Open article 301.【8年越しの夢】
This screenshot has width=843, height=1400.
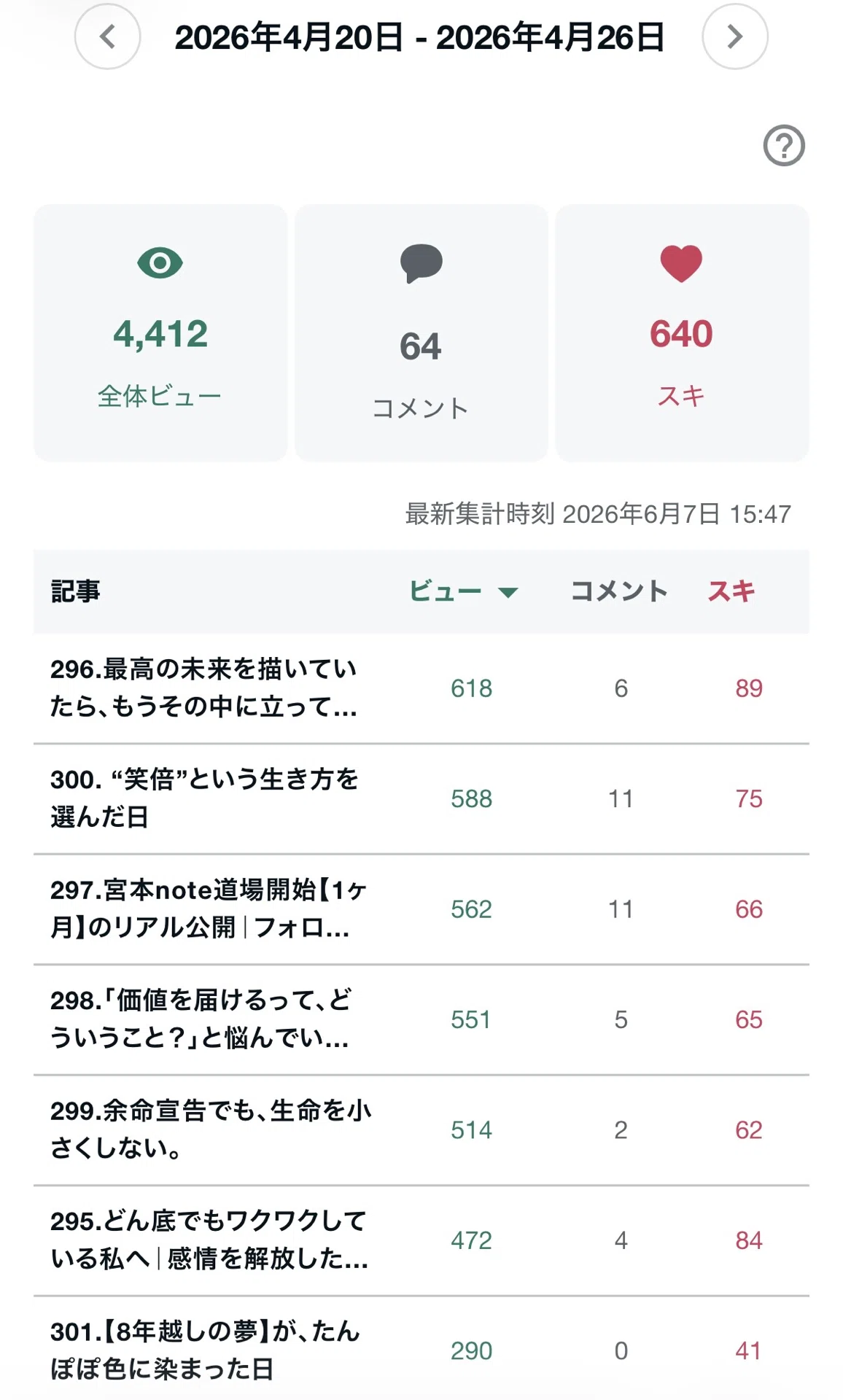(205, 1350)
